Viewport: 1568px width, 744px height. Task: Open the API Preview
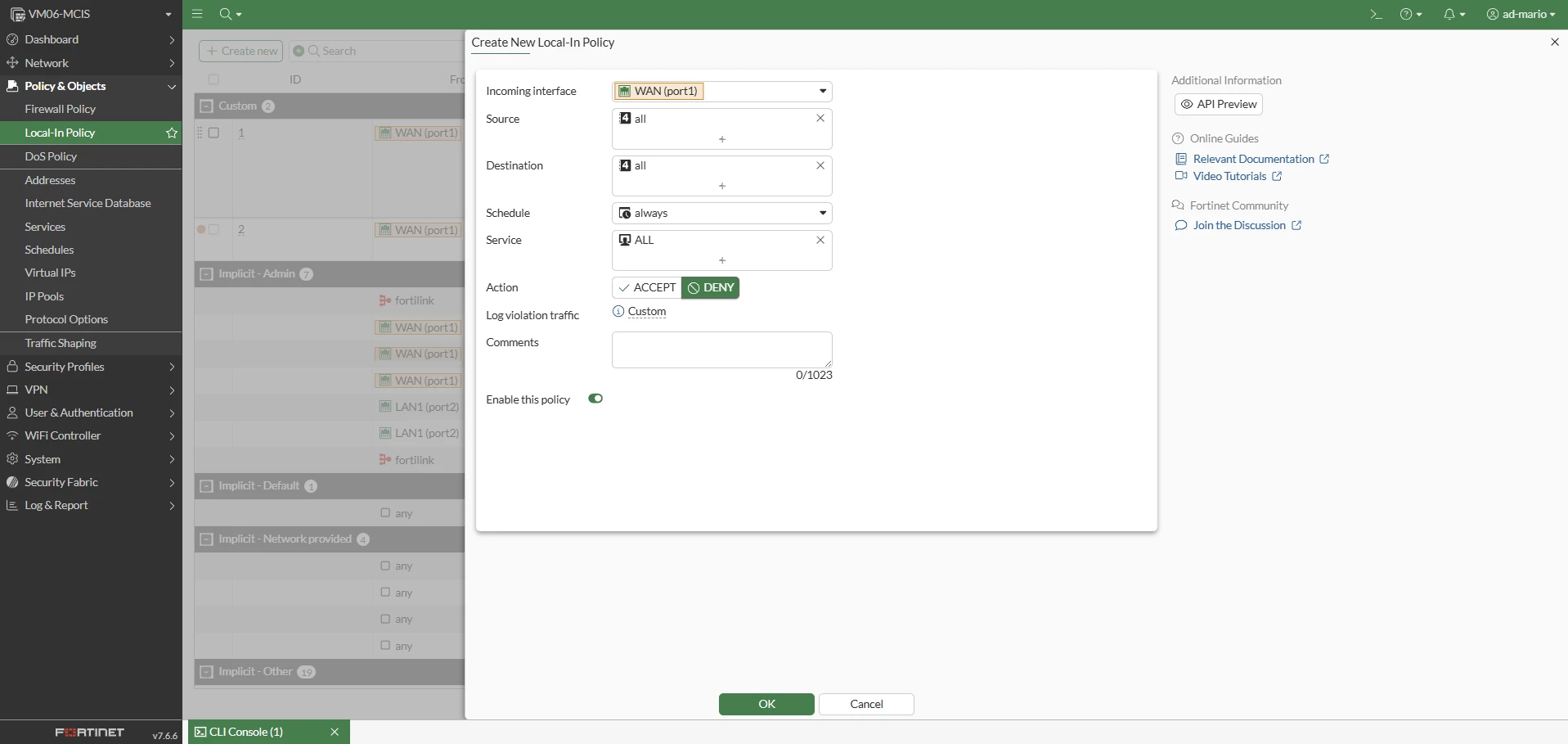[1219, 104]
